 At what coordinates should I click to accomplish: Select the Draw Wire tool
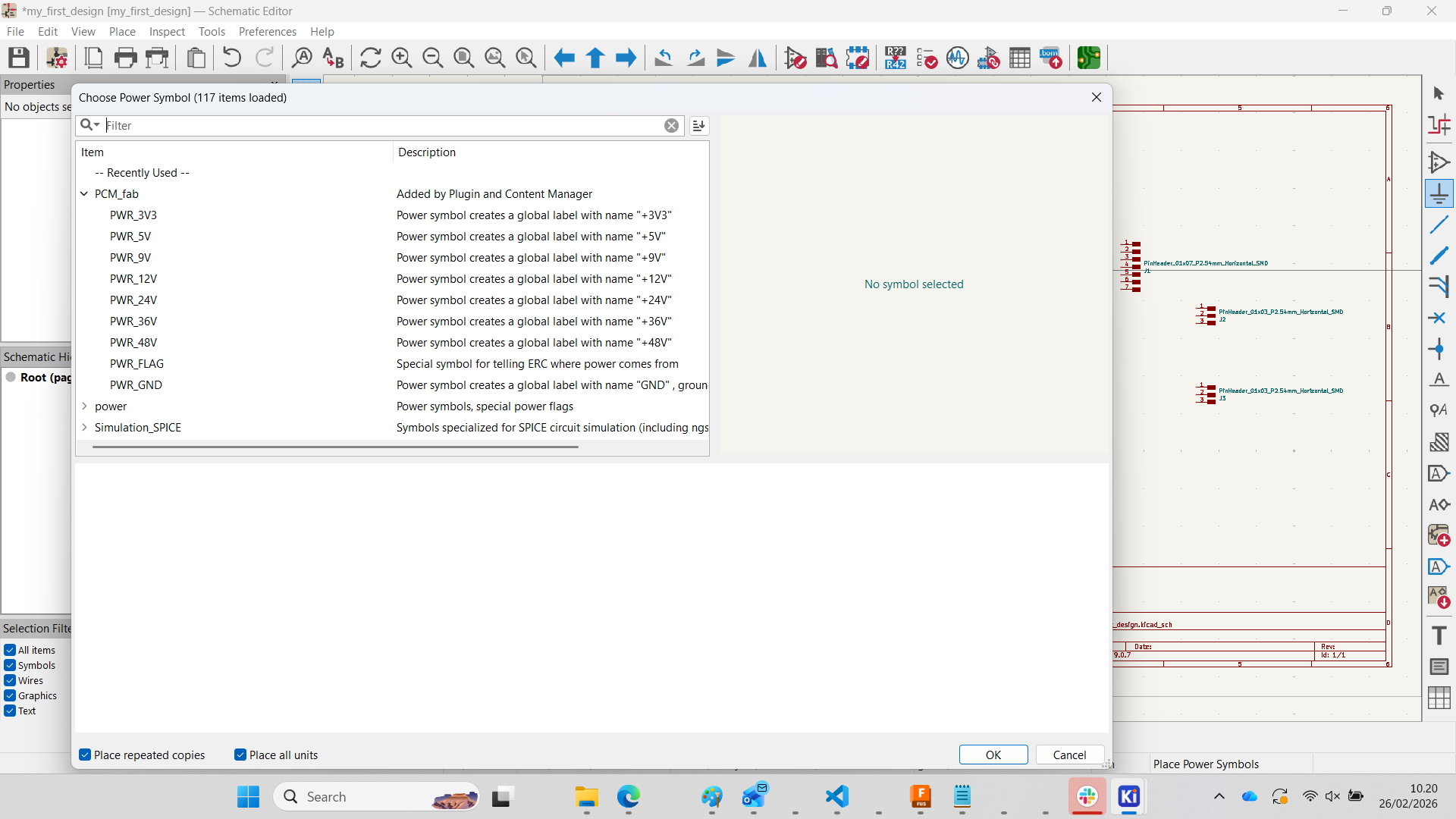pyautogui.click(x=1439, y=225)
